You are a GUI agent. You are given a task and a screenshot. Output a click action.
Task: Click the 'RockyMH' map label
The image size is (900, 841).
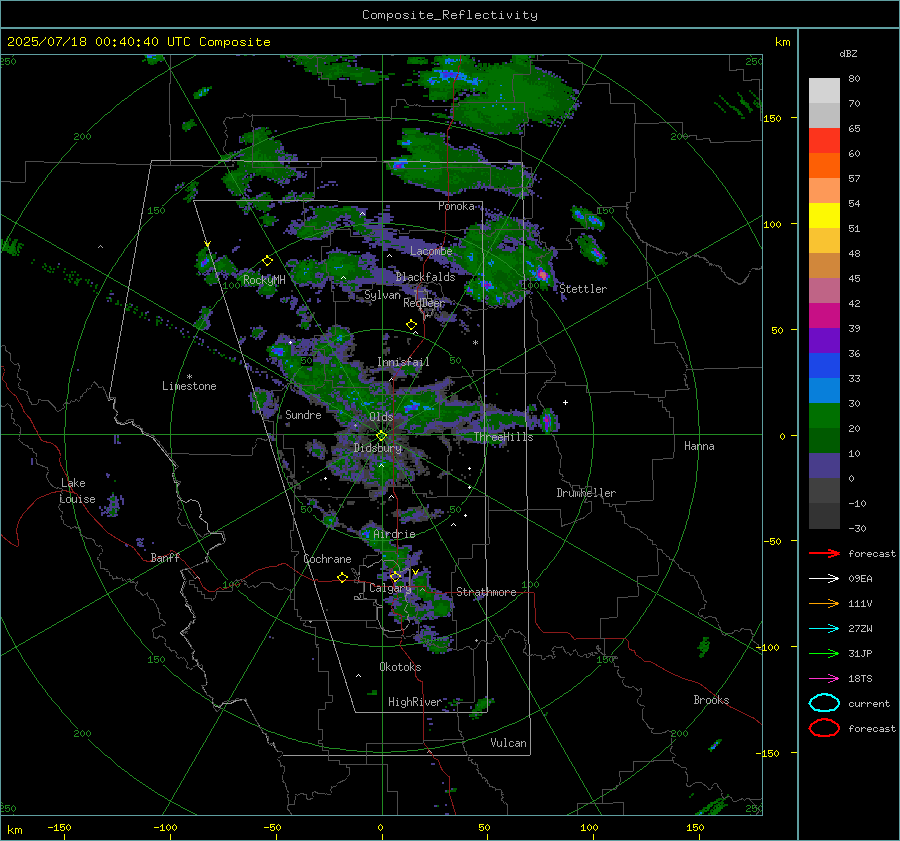[264, 280]
